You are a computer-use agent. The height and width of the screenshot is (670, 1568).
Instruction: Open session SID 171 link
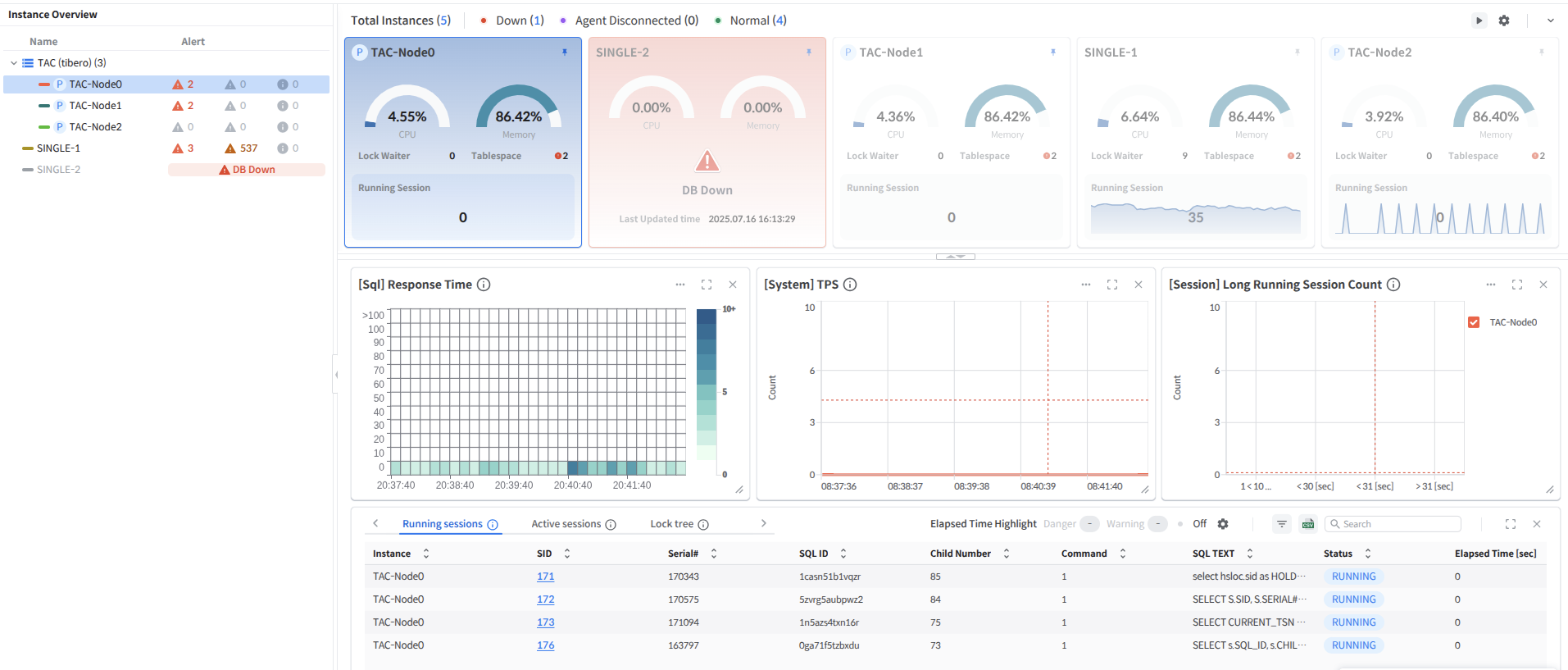pyautogui.click(x=545, y=577)
